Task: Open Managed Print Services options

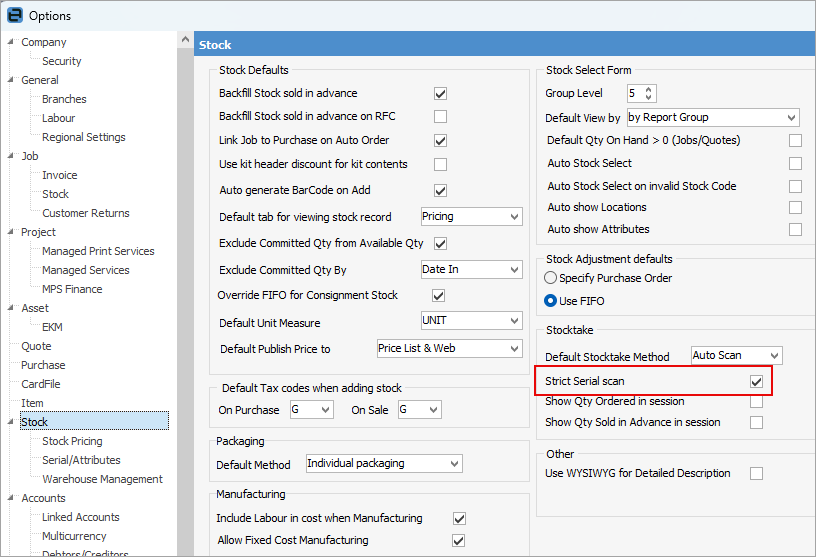Action: point(98,251)
